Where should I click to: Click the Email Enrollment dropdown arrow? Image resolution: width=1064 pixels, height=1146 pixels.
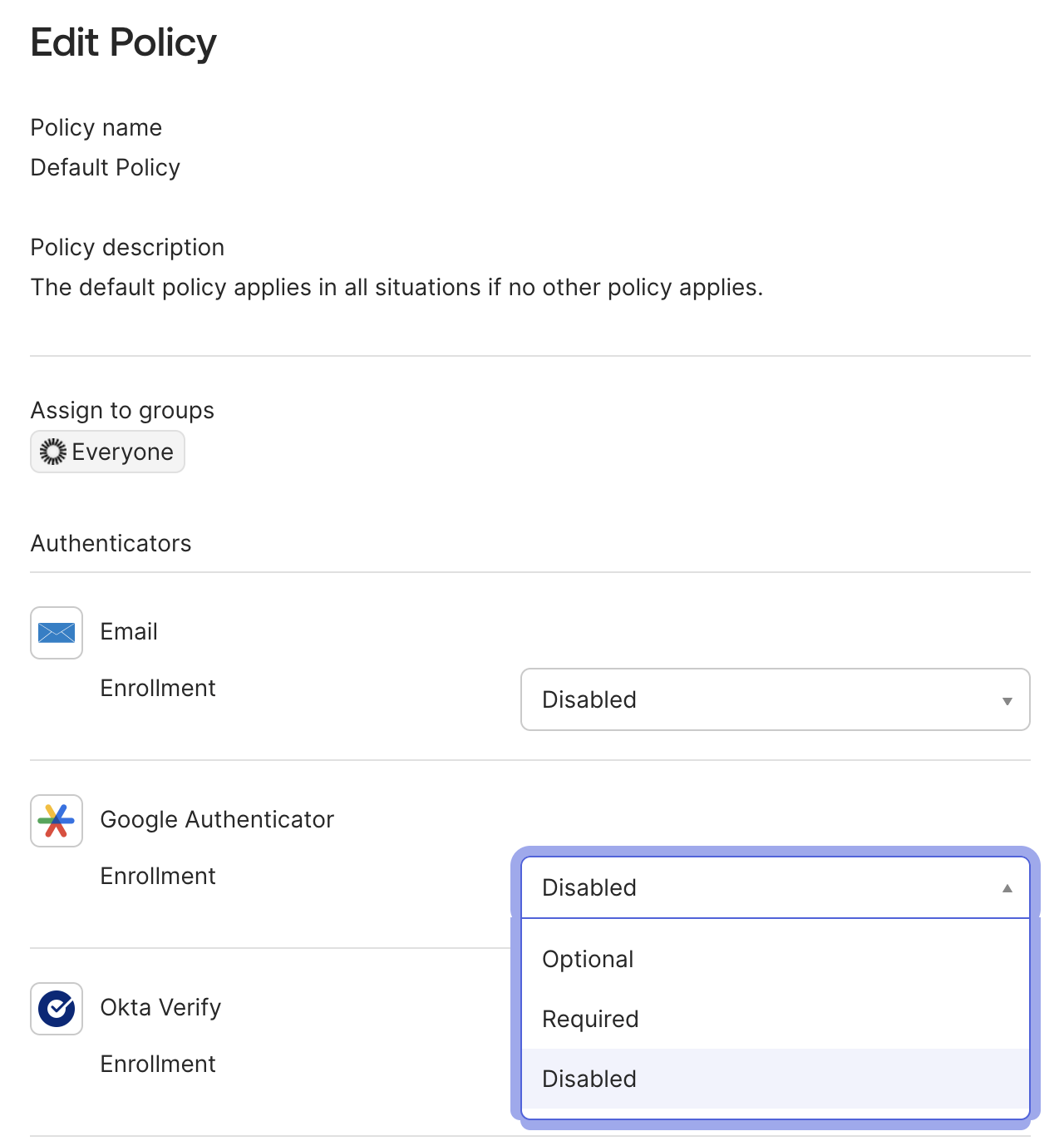click(1007, 699)
